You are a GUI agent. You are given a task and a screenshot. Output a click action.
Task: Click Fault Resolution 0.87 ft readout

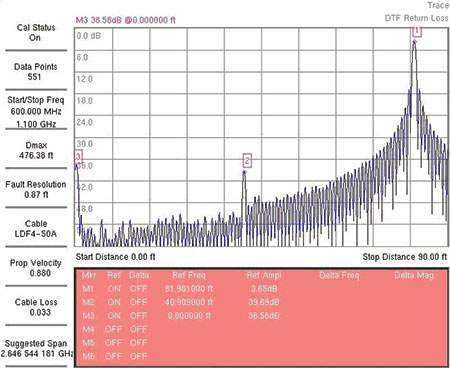point(36,189)
